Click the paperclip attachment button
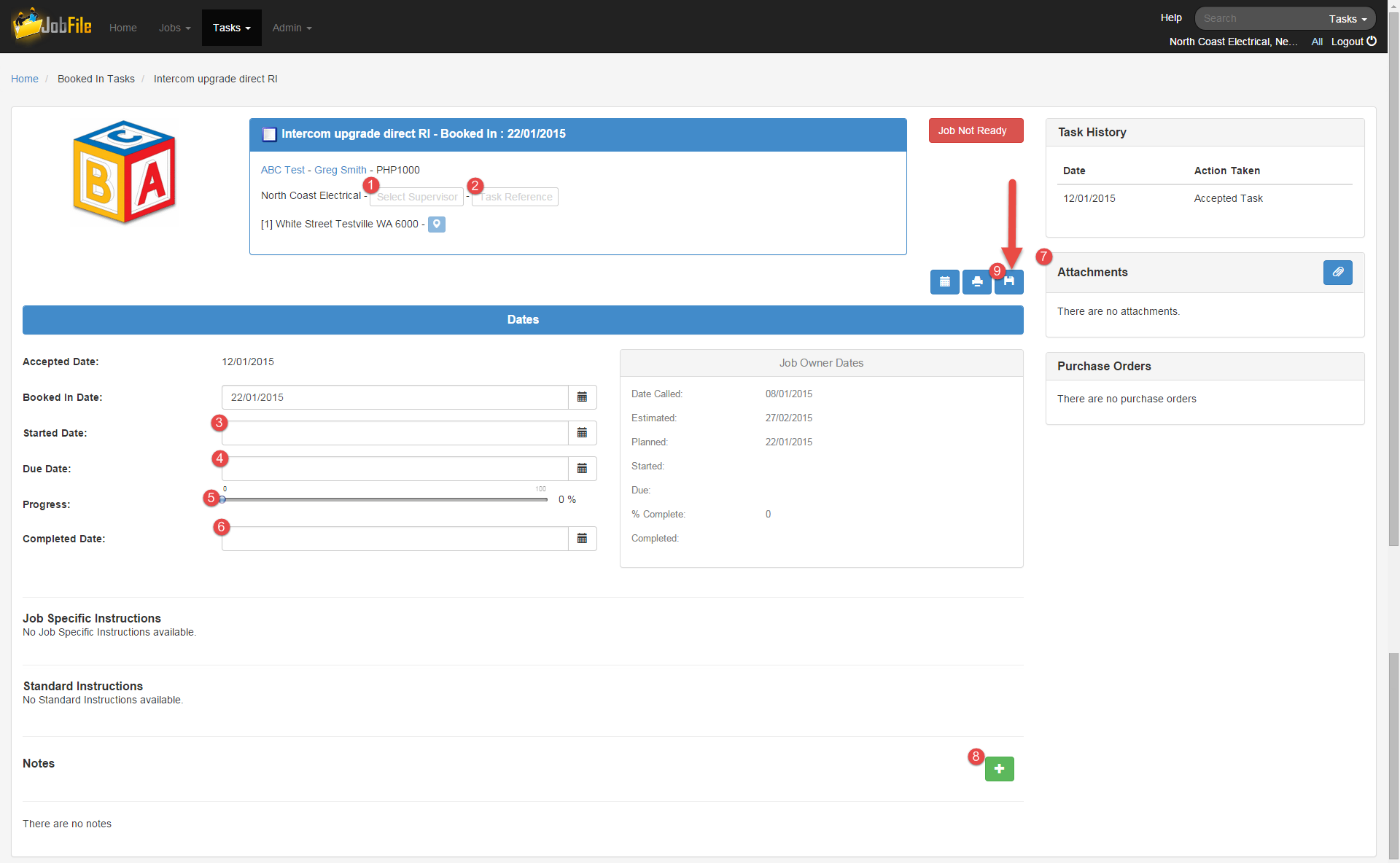The width and height of the screenshot is (1400, 863). pyautogui.click(x=1337, y=272)
